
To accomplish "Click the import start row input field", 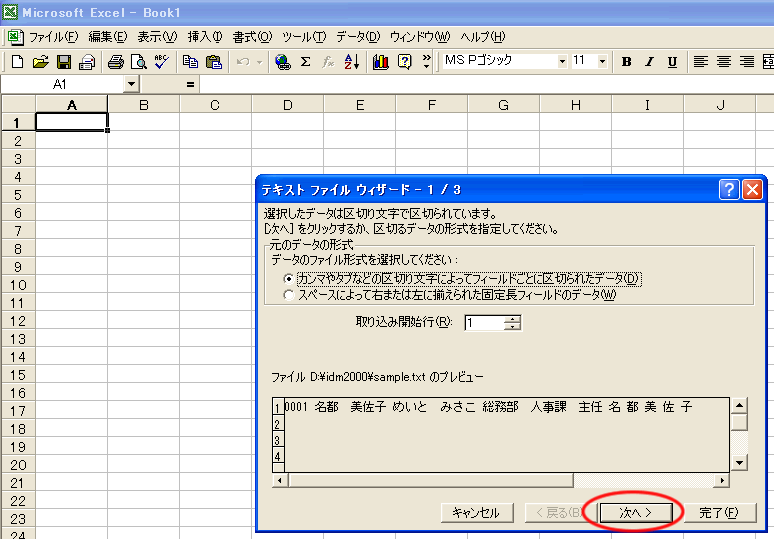I will pyautogui.click(x=485, y=323).
